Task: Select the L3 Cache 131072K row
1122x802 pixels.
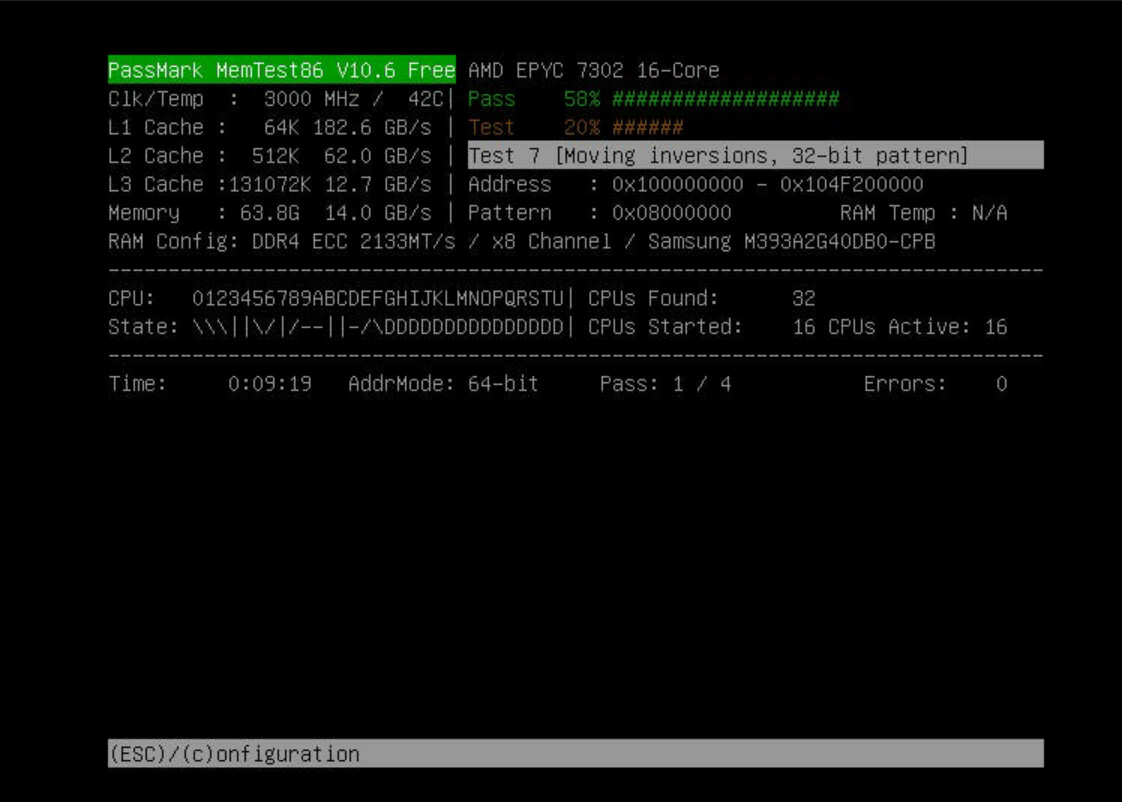Action: point(269,184)
